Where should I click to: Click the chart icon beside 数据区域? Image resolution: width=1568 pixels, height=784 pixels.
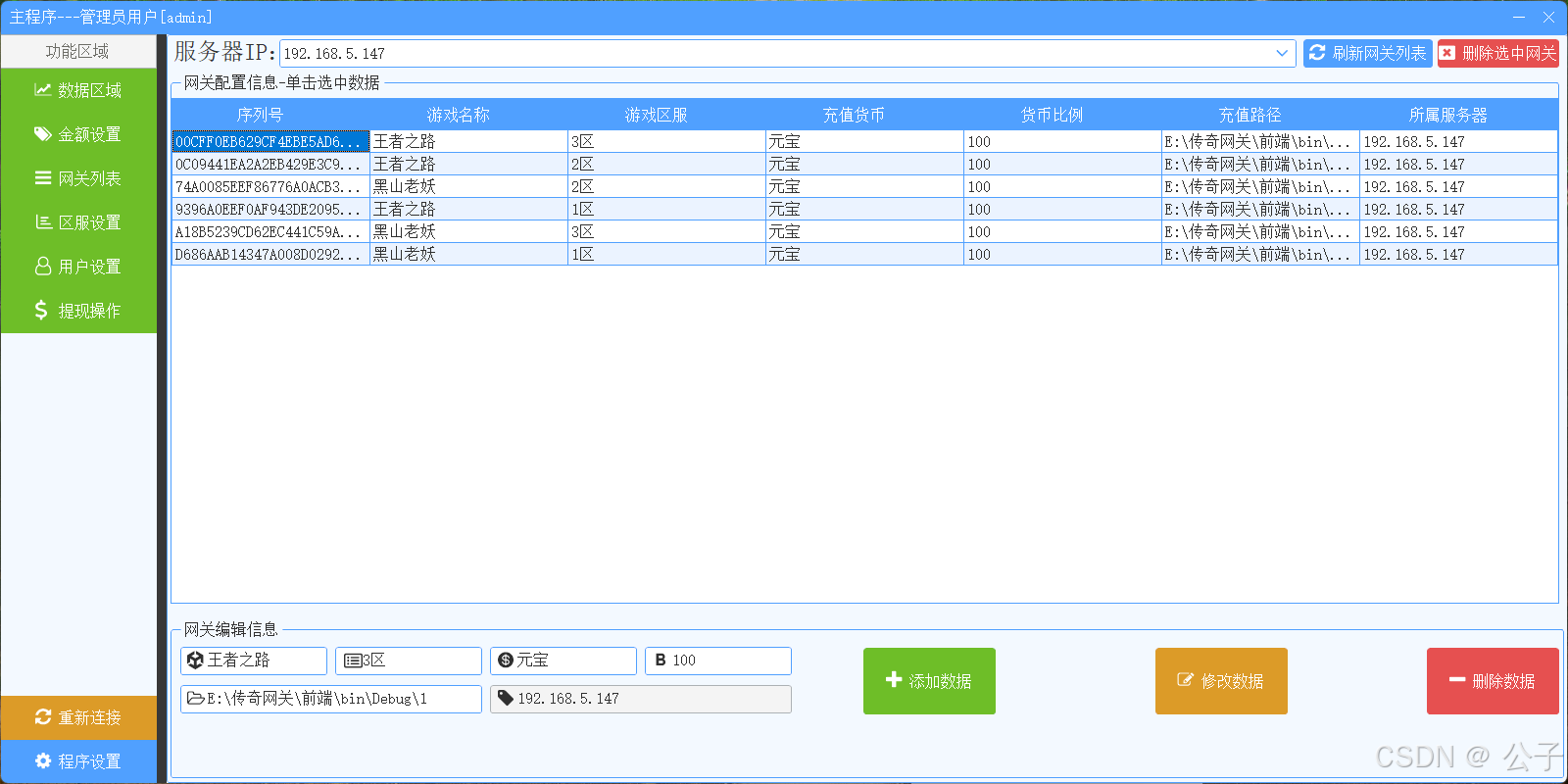click(x=42, y=90)
